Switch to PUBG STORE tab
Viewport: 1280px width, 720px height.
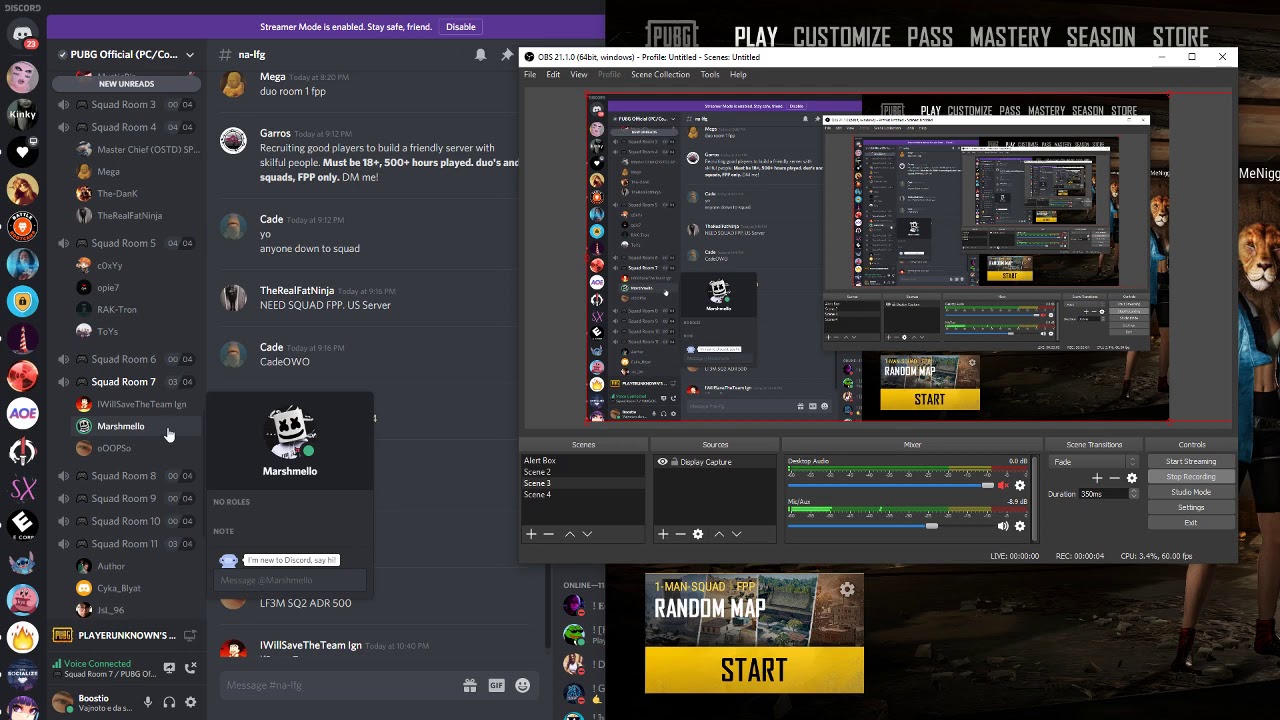[x=1180, y=37]
